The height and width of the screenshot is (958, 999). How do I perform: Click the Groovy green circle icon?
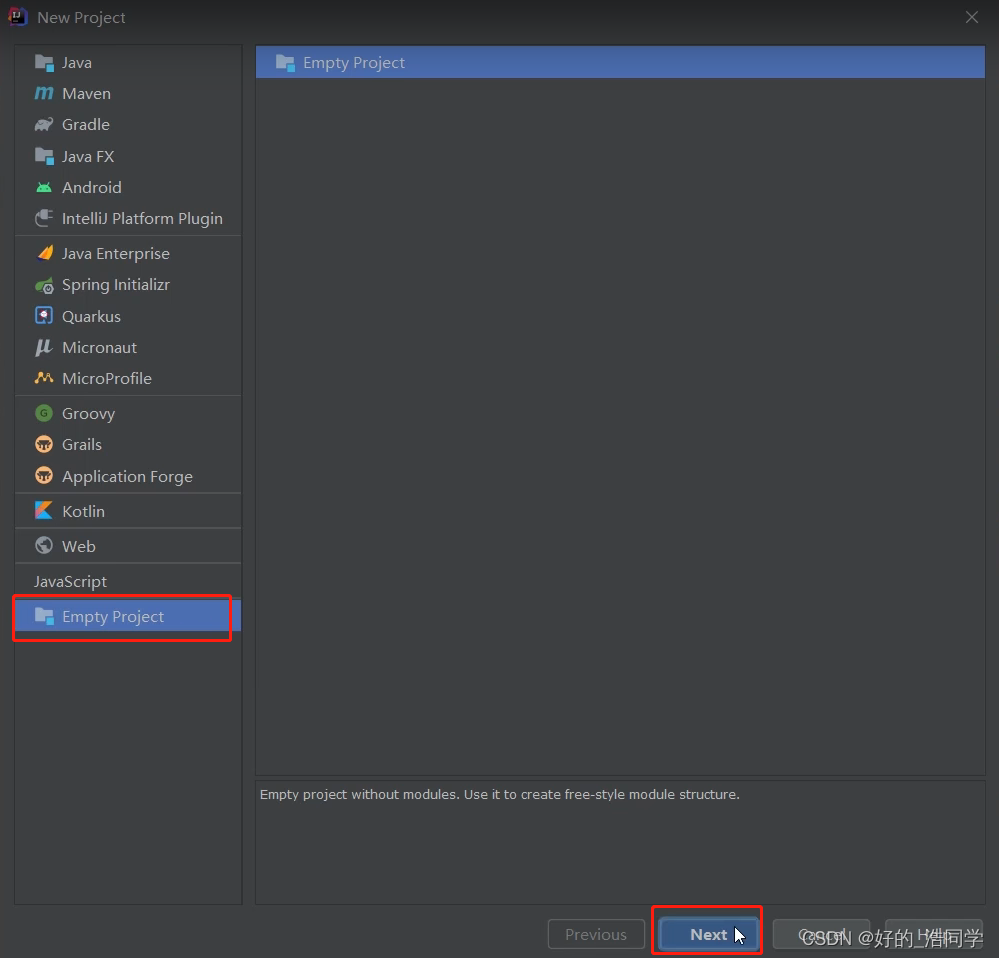coord(44,413)
